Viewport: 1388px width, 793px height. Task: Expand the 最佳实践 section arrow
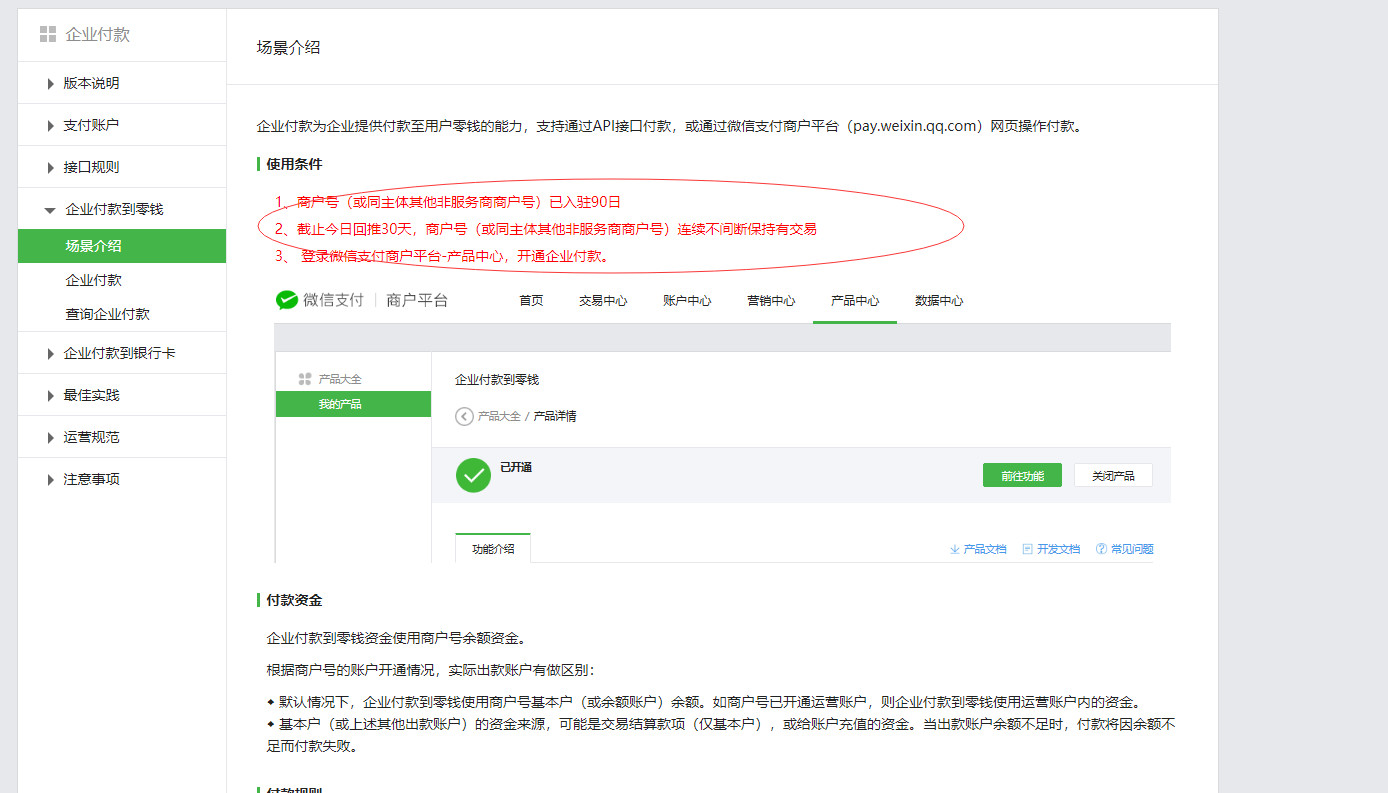click(x=50, y=395)
